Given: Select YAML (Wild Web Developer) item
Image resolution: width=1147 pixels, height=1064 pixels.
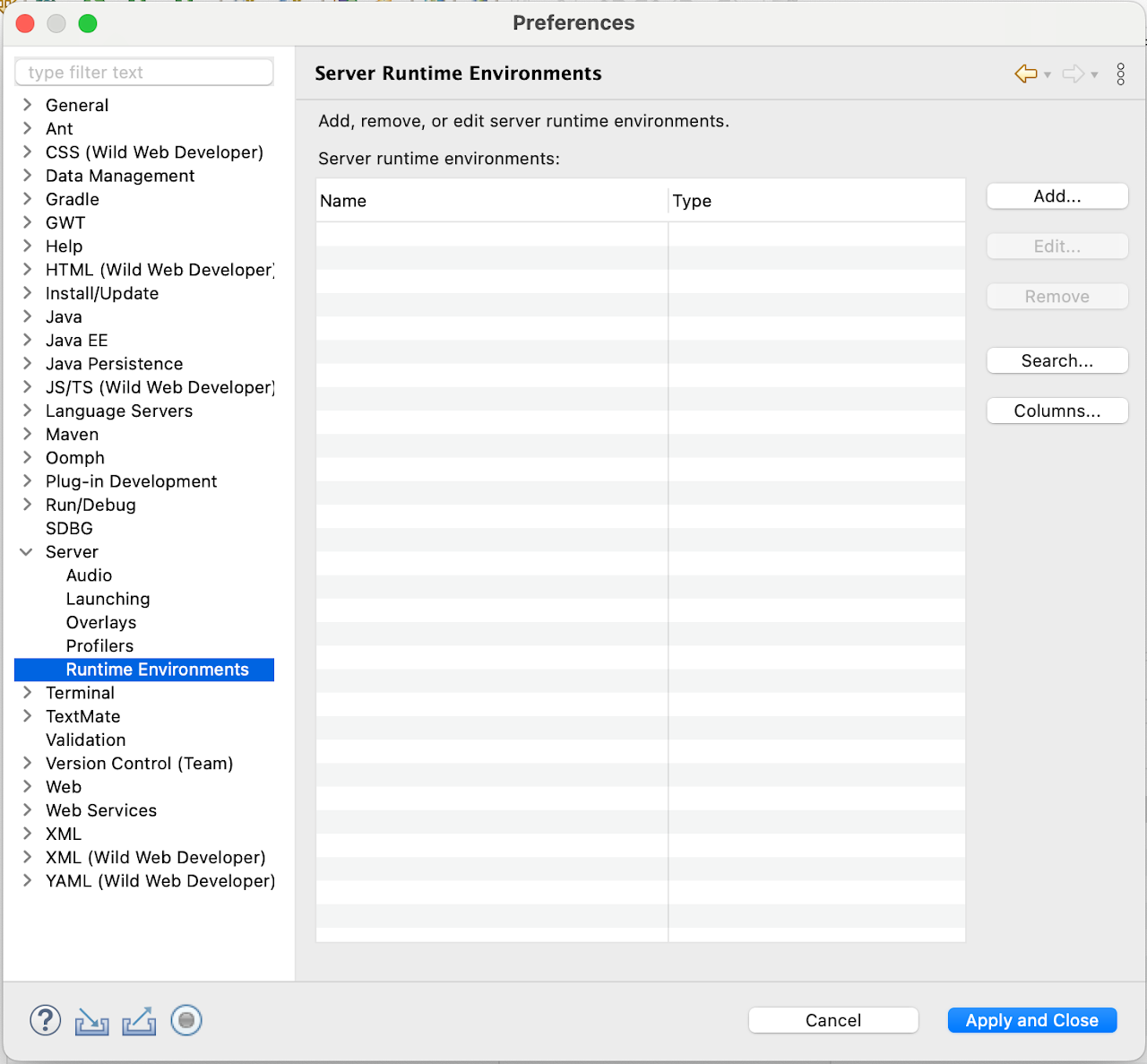Looking at the screenshot, I should click(x=160, y=881).
